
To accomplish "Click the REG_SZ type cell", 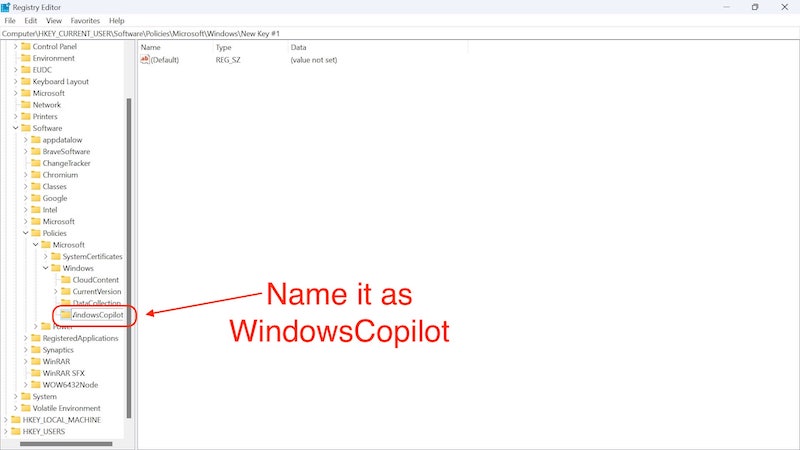I will (228, 60).
